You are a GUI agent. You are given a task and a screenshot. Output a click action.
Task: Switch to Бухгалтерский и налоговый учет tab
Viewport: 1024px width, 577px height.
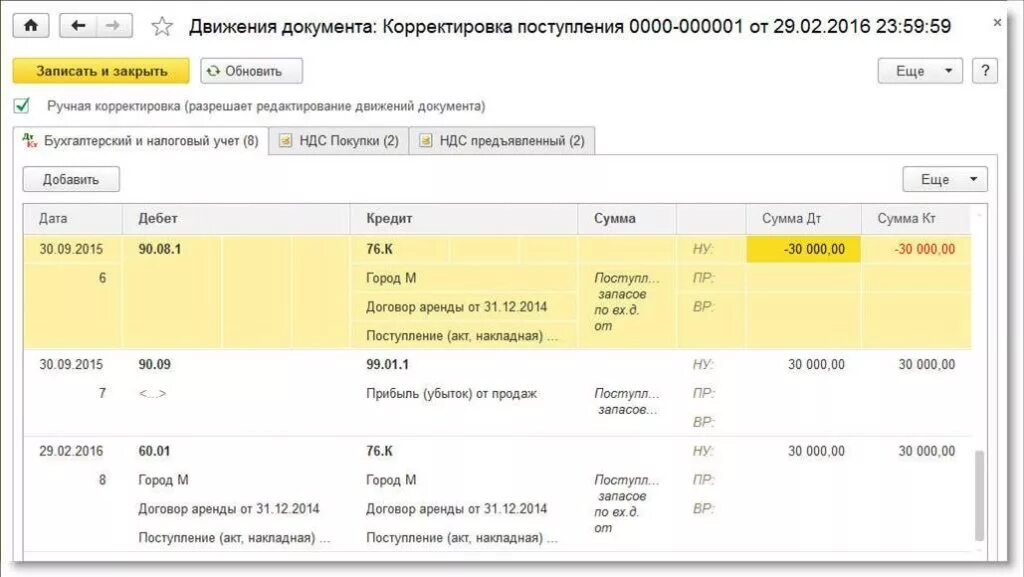click(141, 141)
